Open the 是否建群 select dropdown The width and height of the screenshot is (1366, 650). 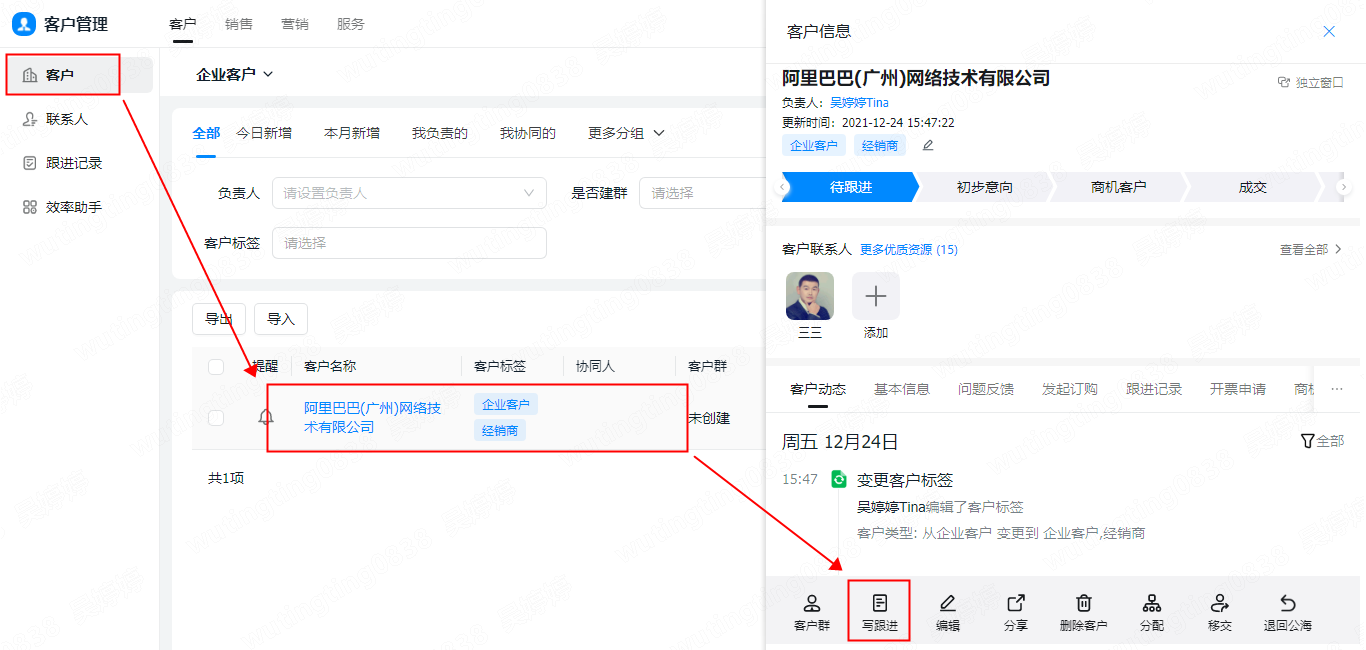(702, 193)
